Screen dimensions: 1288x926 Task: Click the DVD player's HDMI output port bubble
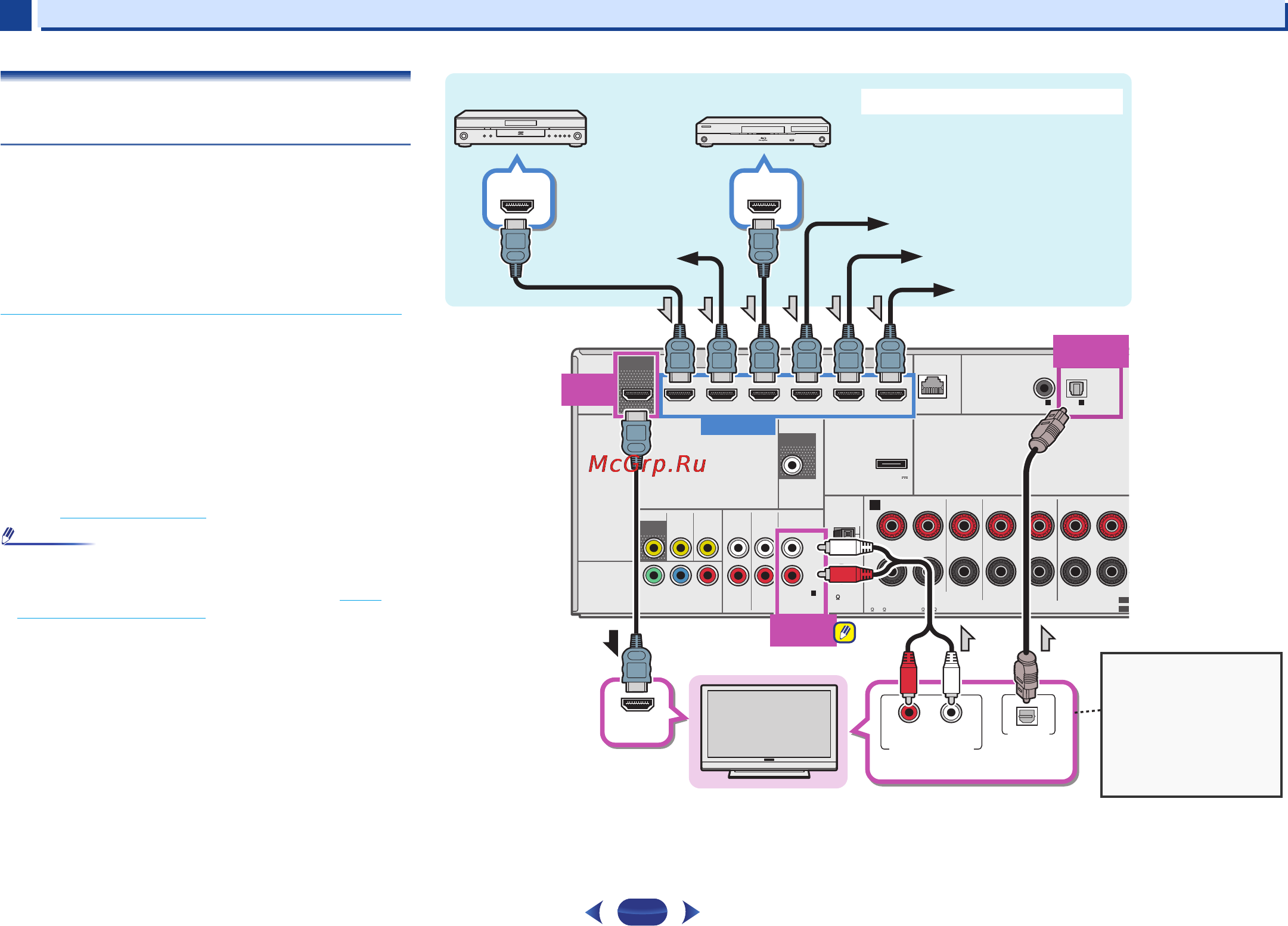point(517,199)
